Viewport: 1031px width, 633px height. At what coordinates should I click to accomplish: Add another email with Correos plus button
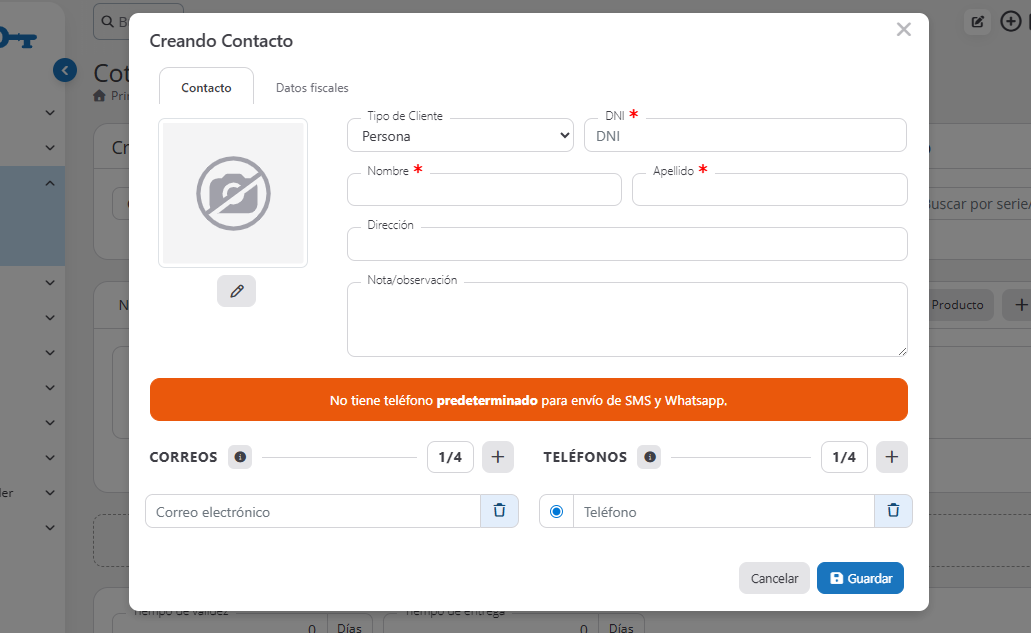click(x=498, y=457)
